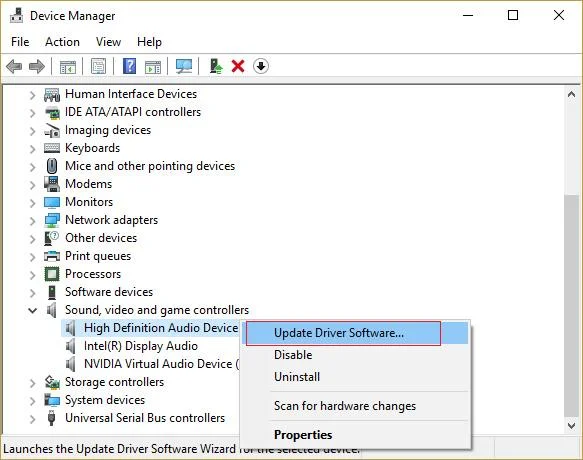Image resolution: width=583 pixels, height=460 pixels.
Task: Click the Scan for hardware changes monitor icon
Action: 184,67
